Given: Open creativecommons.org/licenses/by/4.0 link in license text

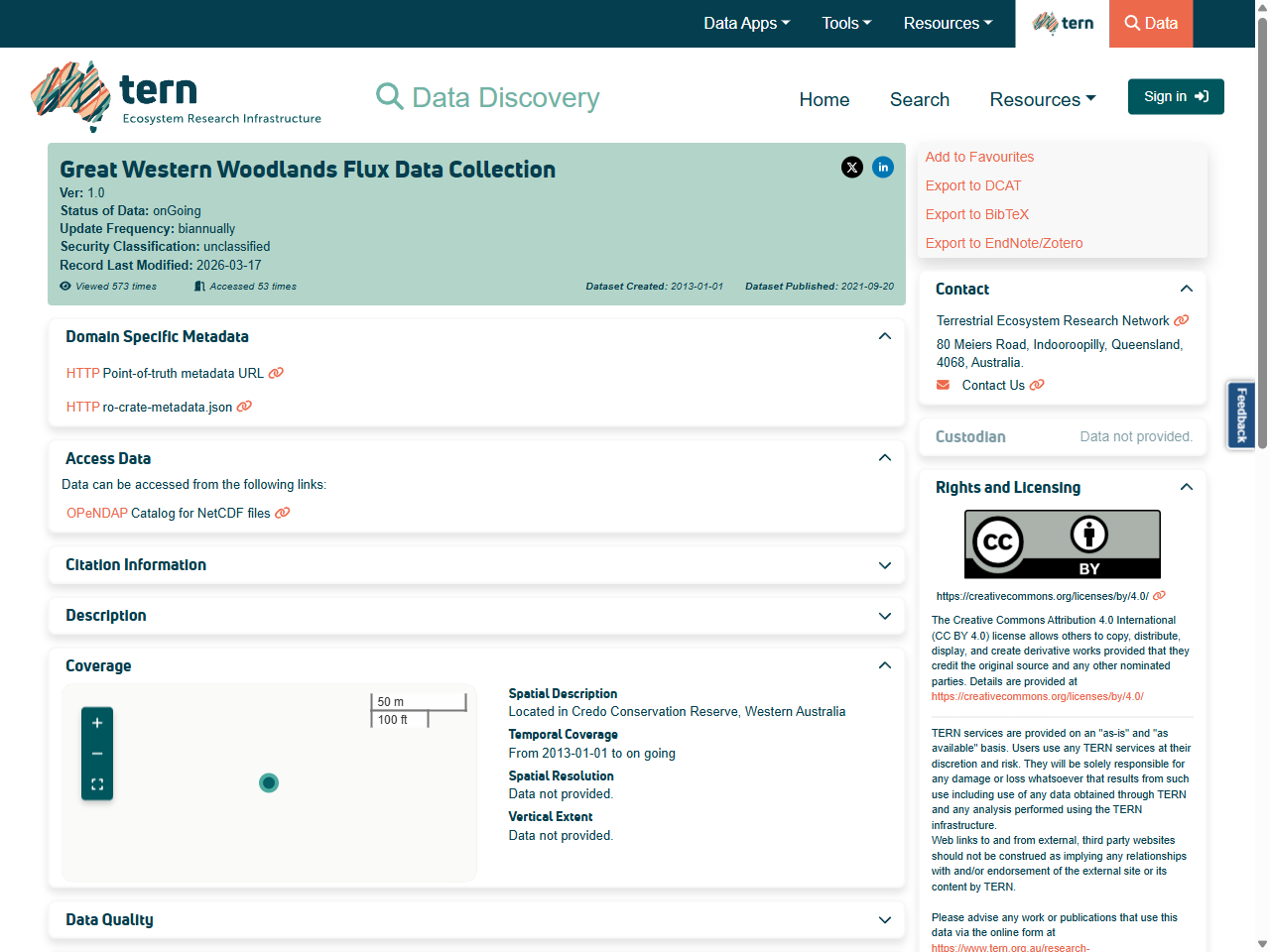Looking at the screenshot, I should (1037, 696).
